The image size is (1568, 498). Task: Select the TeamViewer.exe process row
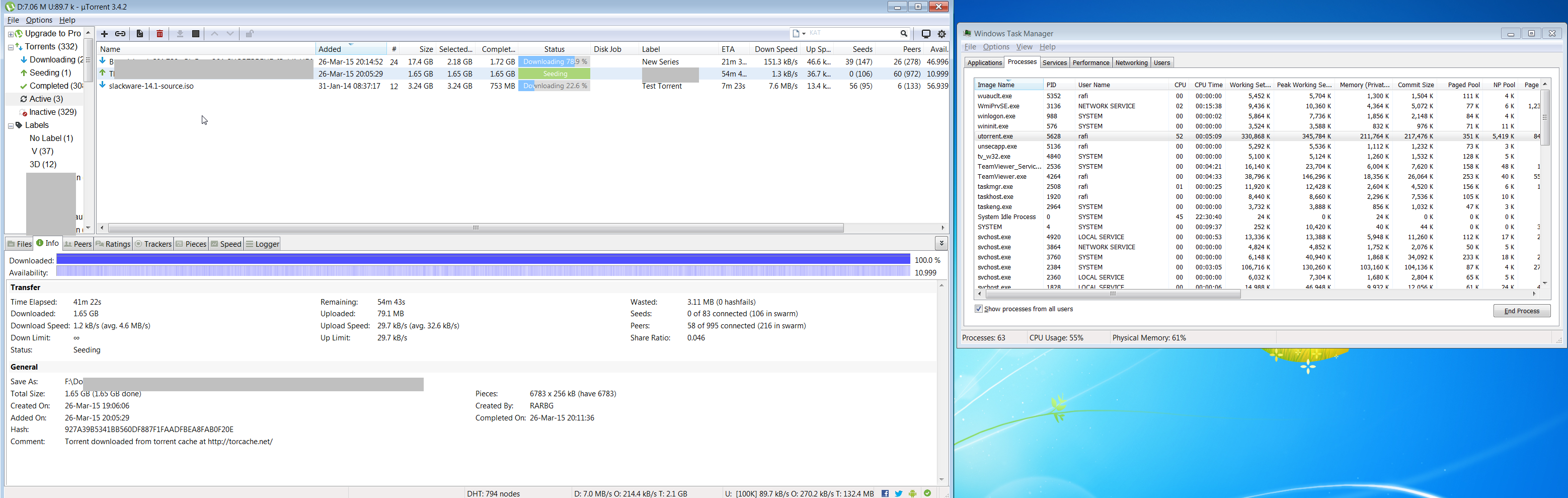(x=1257, y=177)
